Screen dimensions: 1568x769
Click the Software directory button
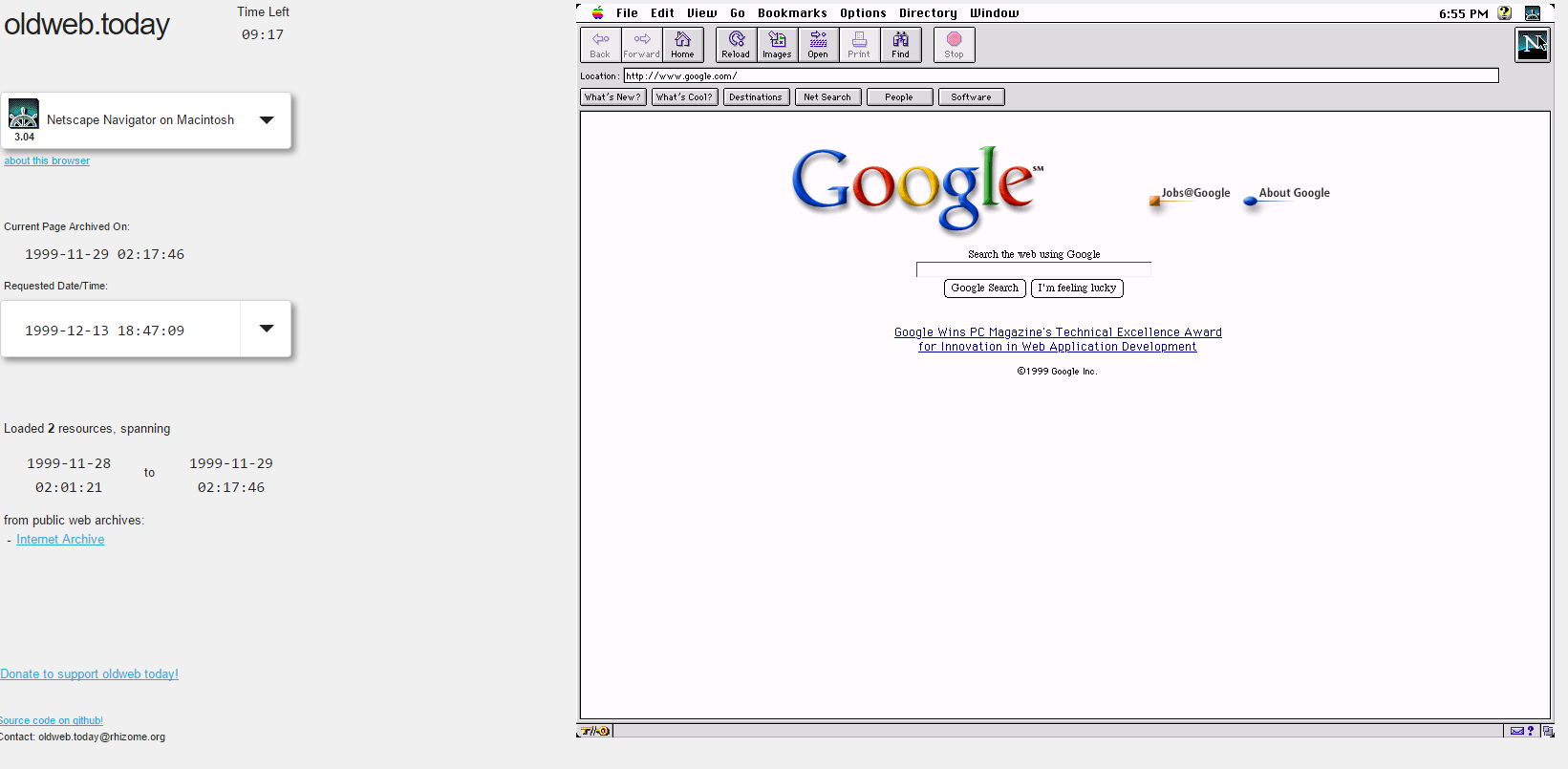coord(971,96)
